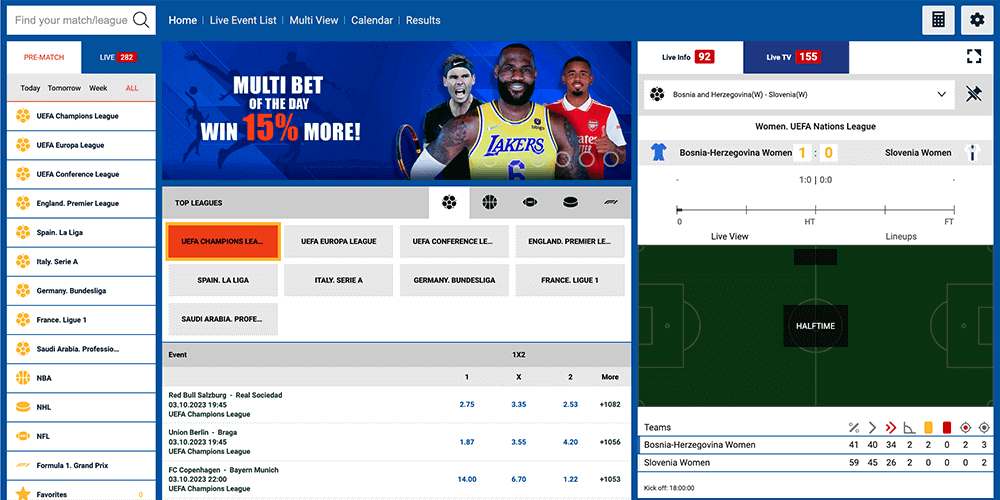This screenshot has height=500, width=1000.
Task: Click the search magnifier icon
Action: point(141,20)
